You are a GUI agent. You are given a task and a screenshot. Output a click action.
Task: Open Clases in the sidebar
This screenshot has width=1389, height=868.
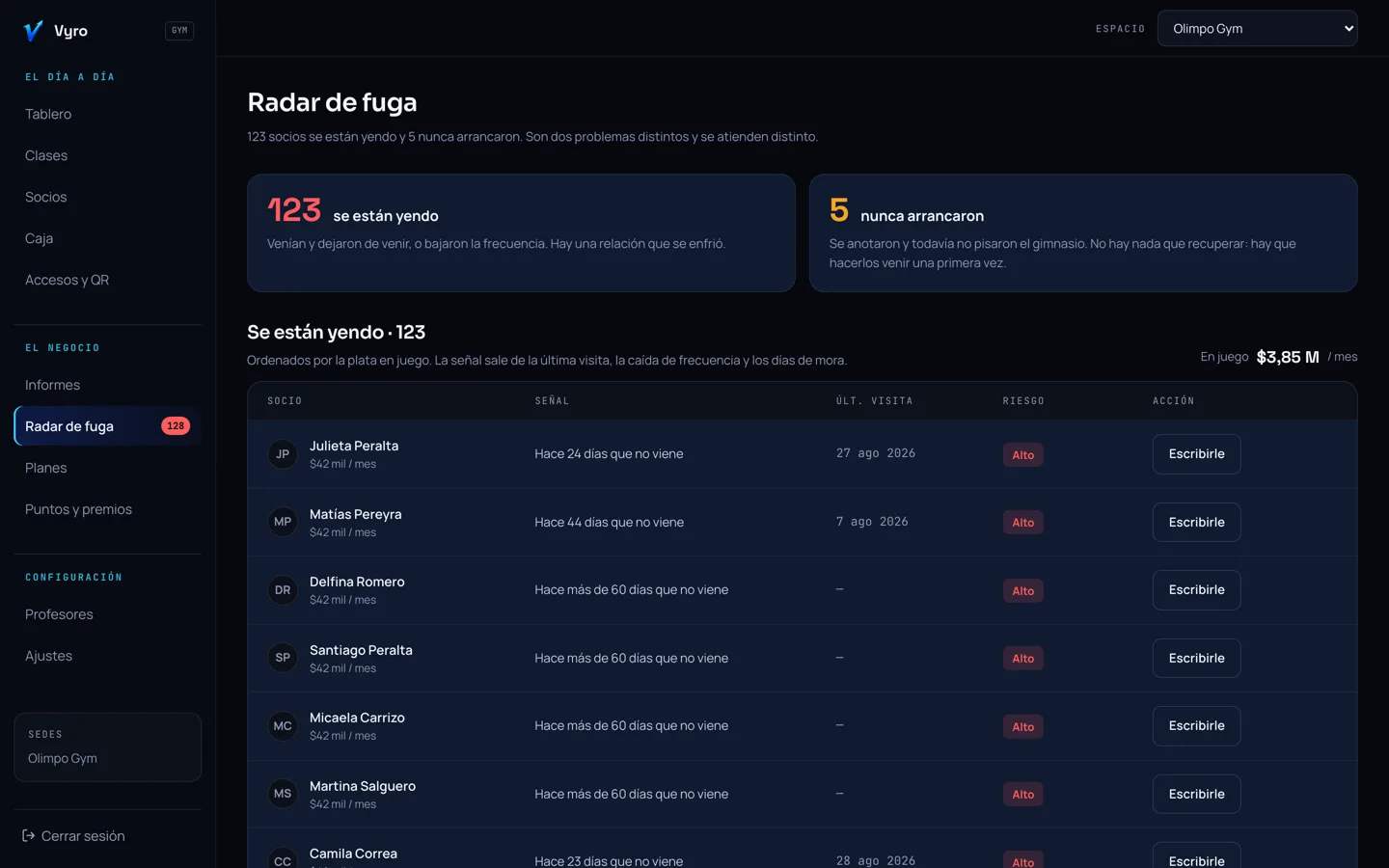(107, 155)
